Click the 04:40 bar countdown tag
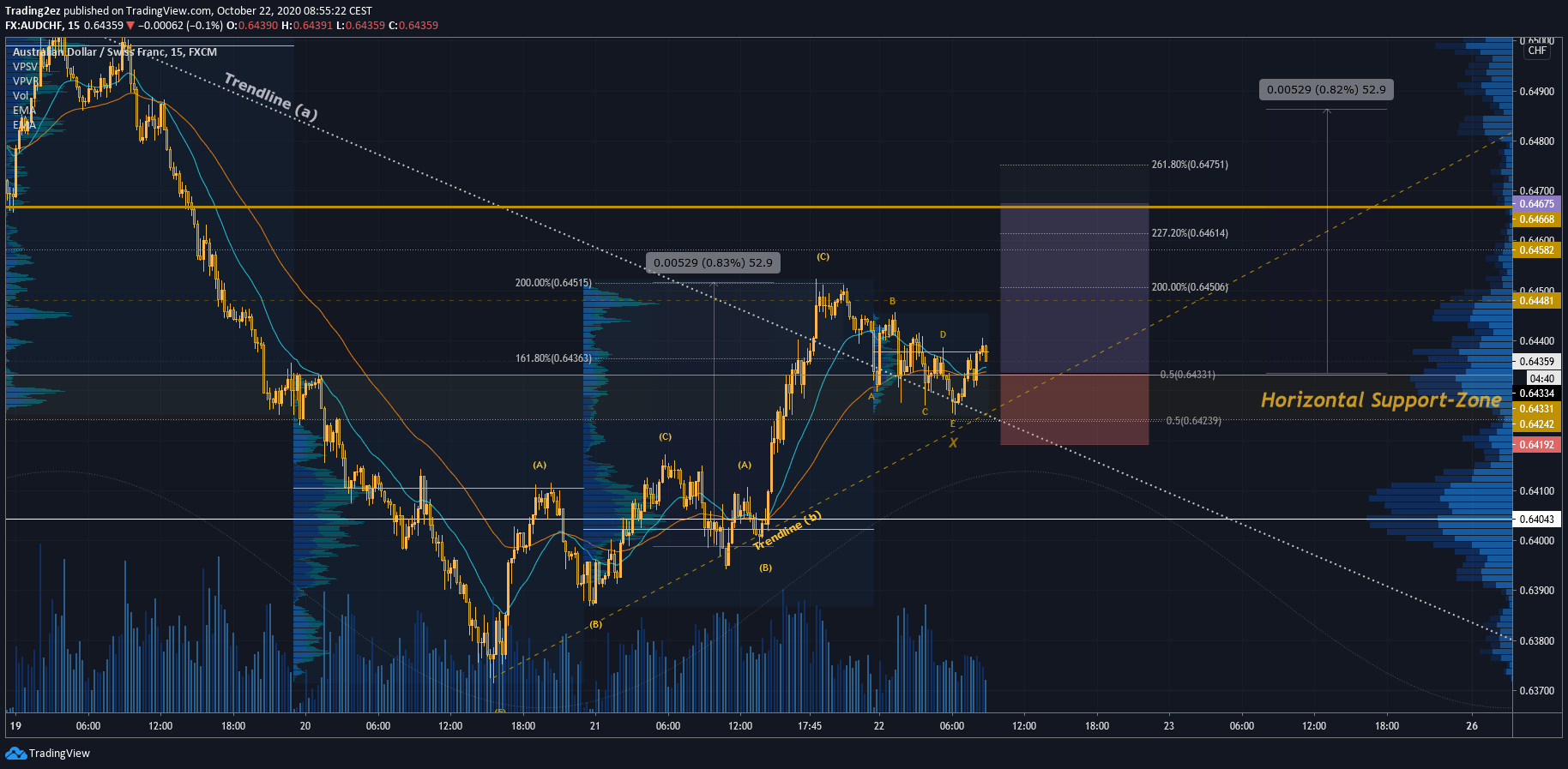Viewport: 1568px width, 769px height. point(1541,378)
